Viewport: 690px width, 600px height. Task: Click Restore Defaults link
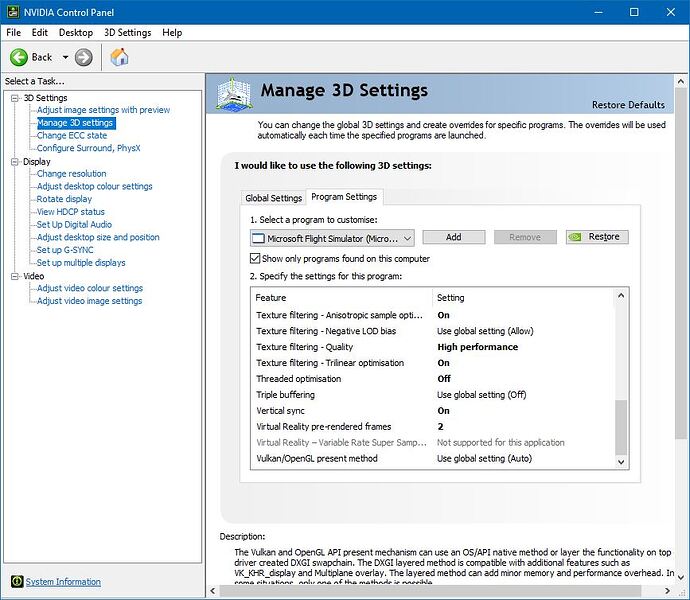pyautogui.click(x=628, y=105)
